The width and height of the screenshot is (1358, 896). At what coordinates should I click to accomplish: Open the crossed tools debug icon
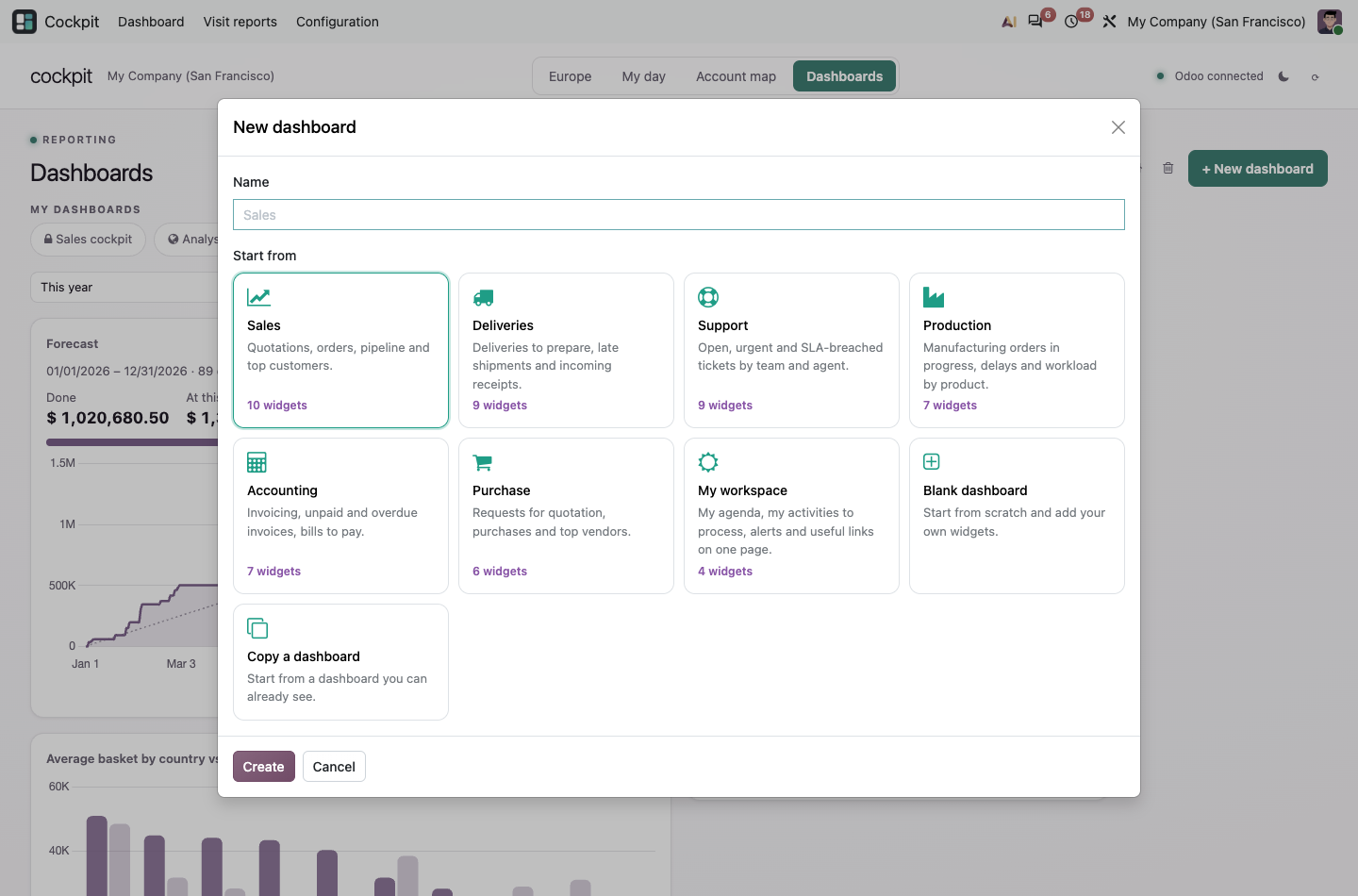coord(1109,22)
